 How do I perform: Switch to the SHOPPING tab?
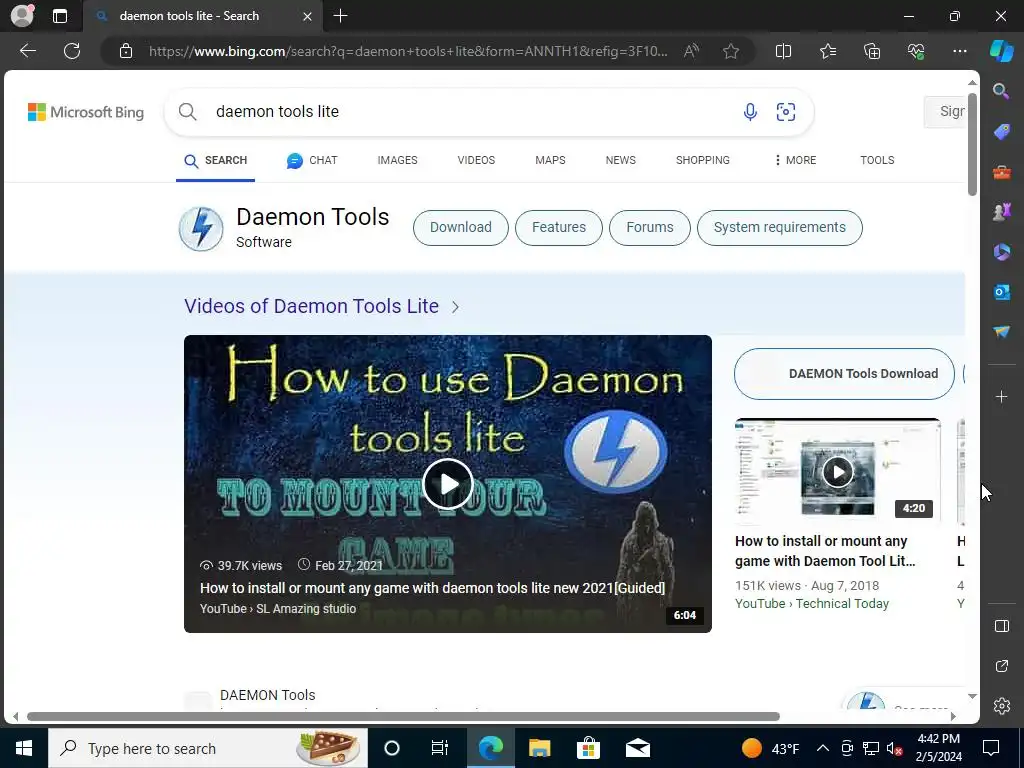703,161
